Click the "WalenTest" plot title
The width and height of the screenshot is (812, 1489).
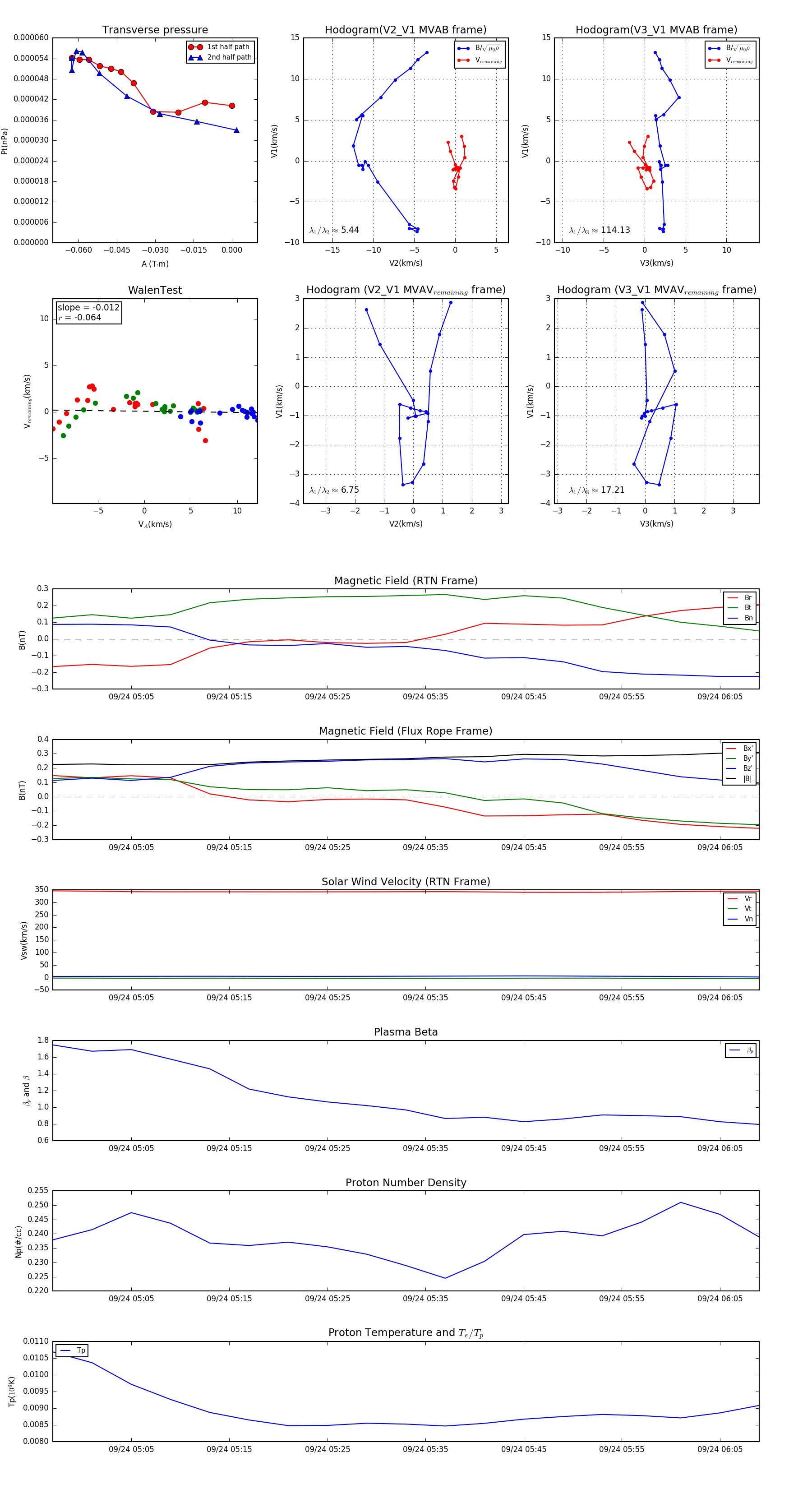click(x=155, y=290)
